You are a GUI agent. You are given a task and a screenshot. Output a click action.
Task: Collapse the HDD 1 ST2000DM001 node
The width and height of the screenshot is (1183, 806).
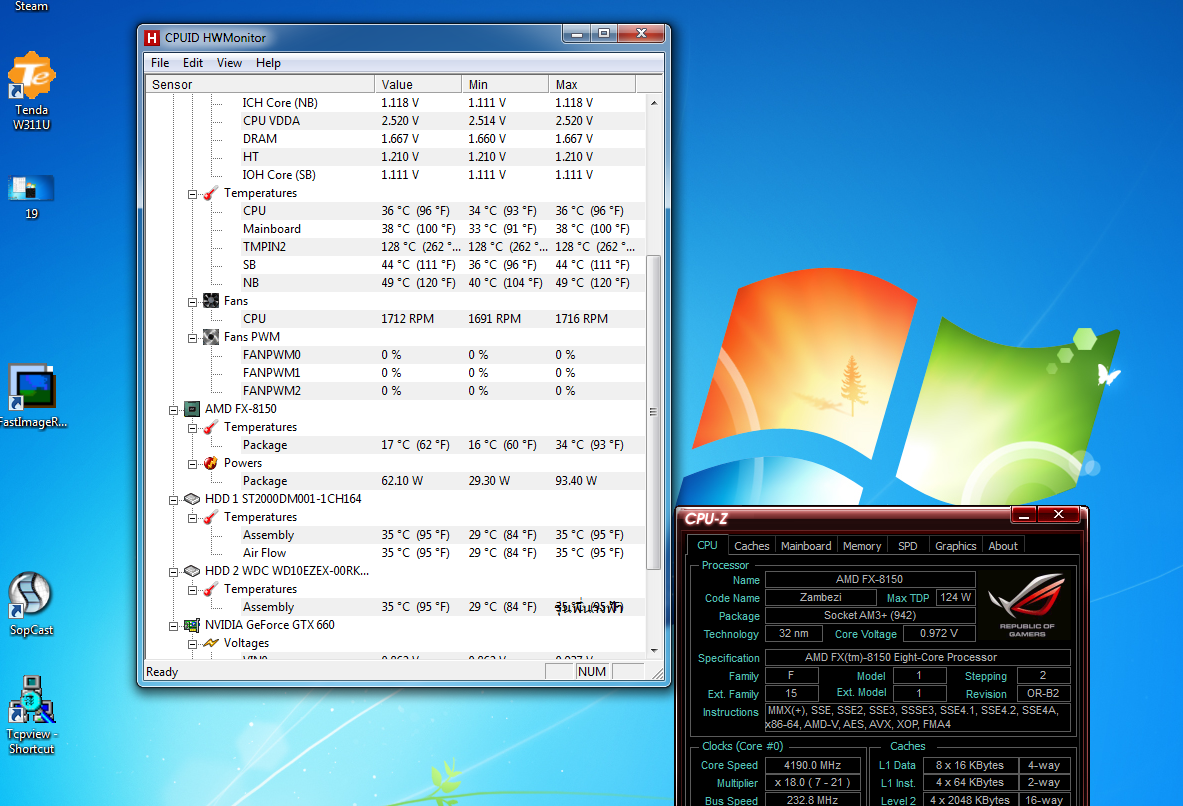[x=174, y=500]
